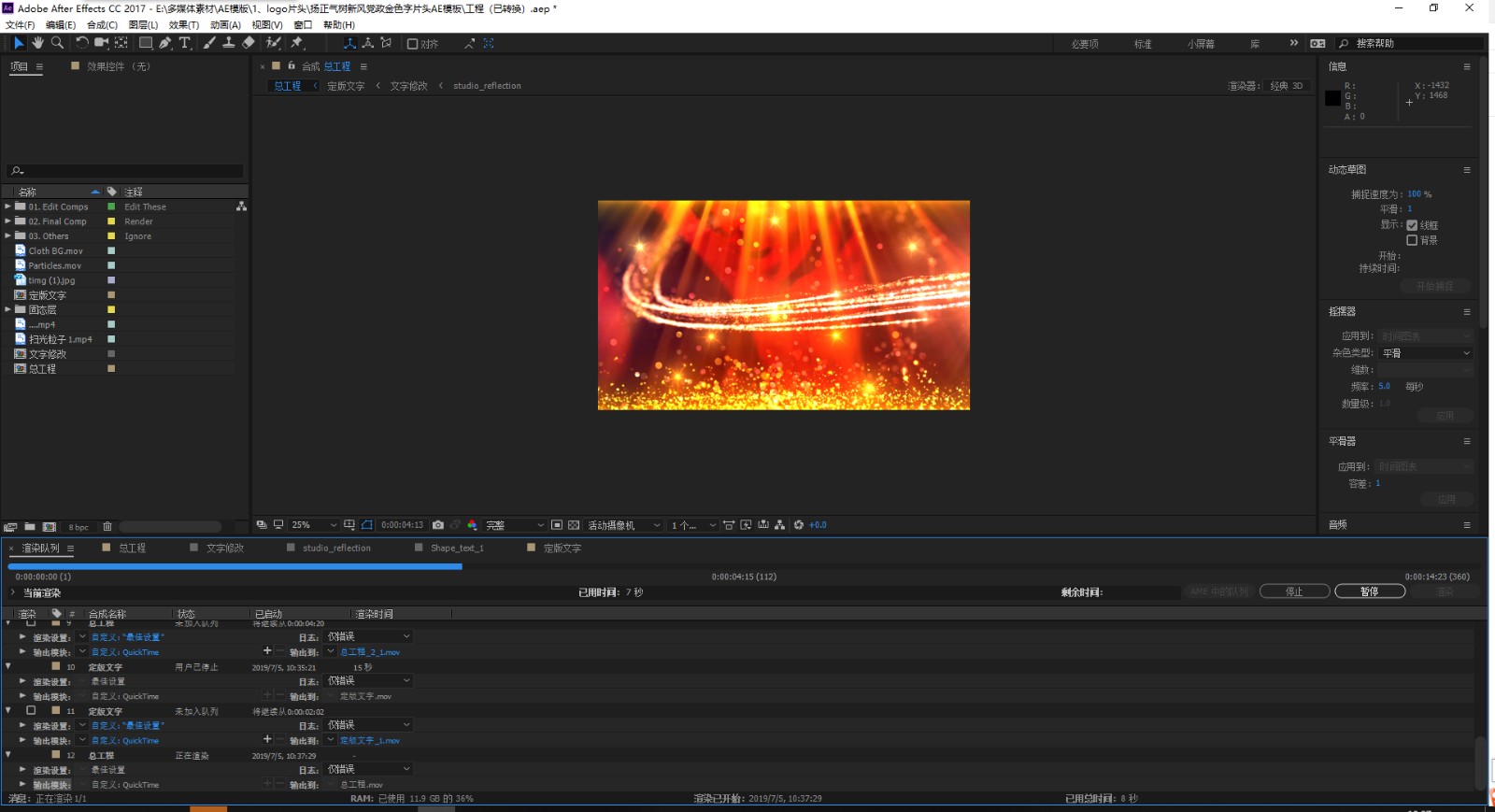The height and width of the screenshot is (812, 1495).
Task: Toggle fast previews button in viewer
Action: pyautogui.click(x=746, y=525)
